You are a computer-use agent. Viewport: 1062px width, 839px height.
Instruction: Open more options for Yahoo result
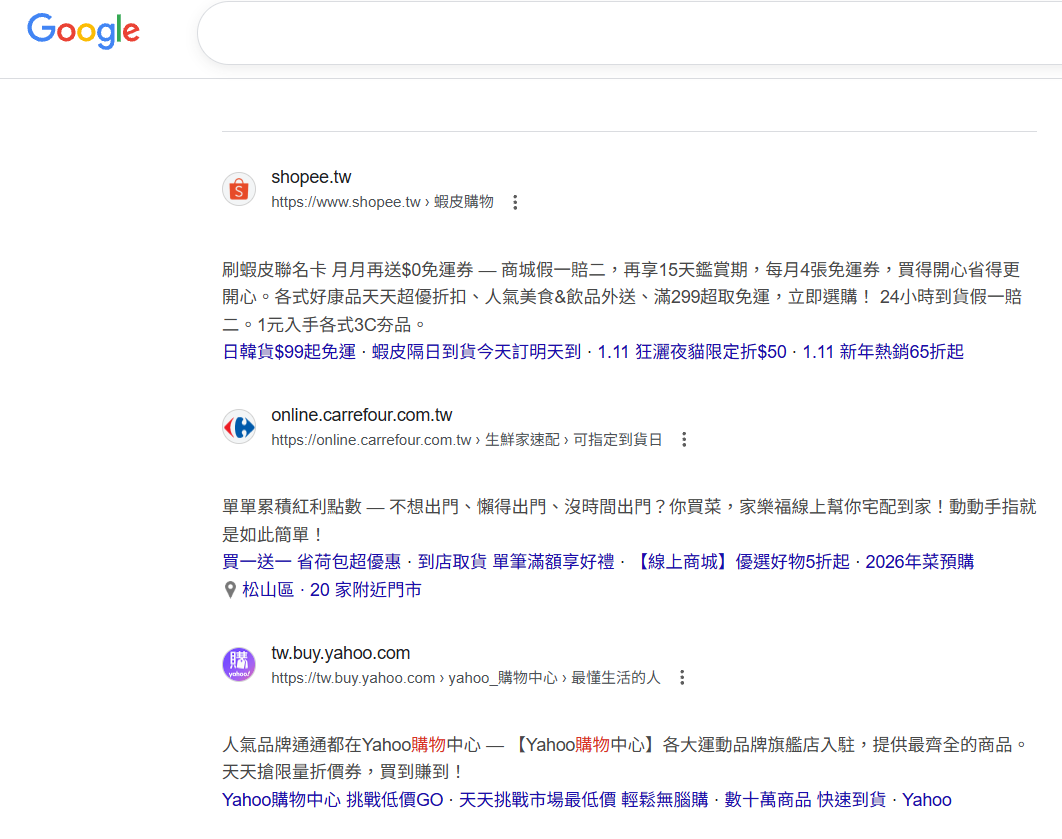tap(682, 678)
